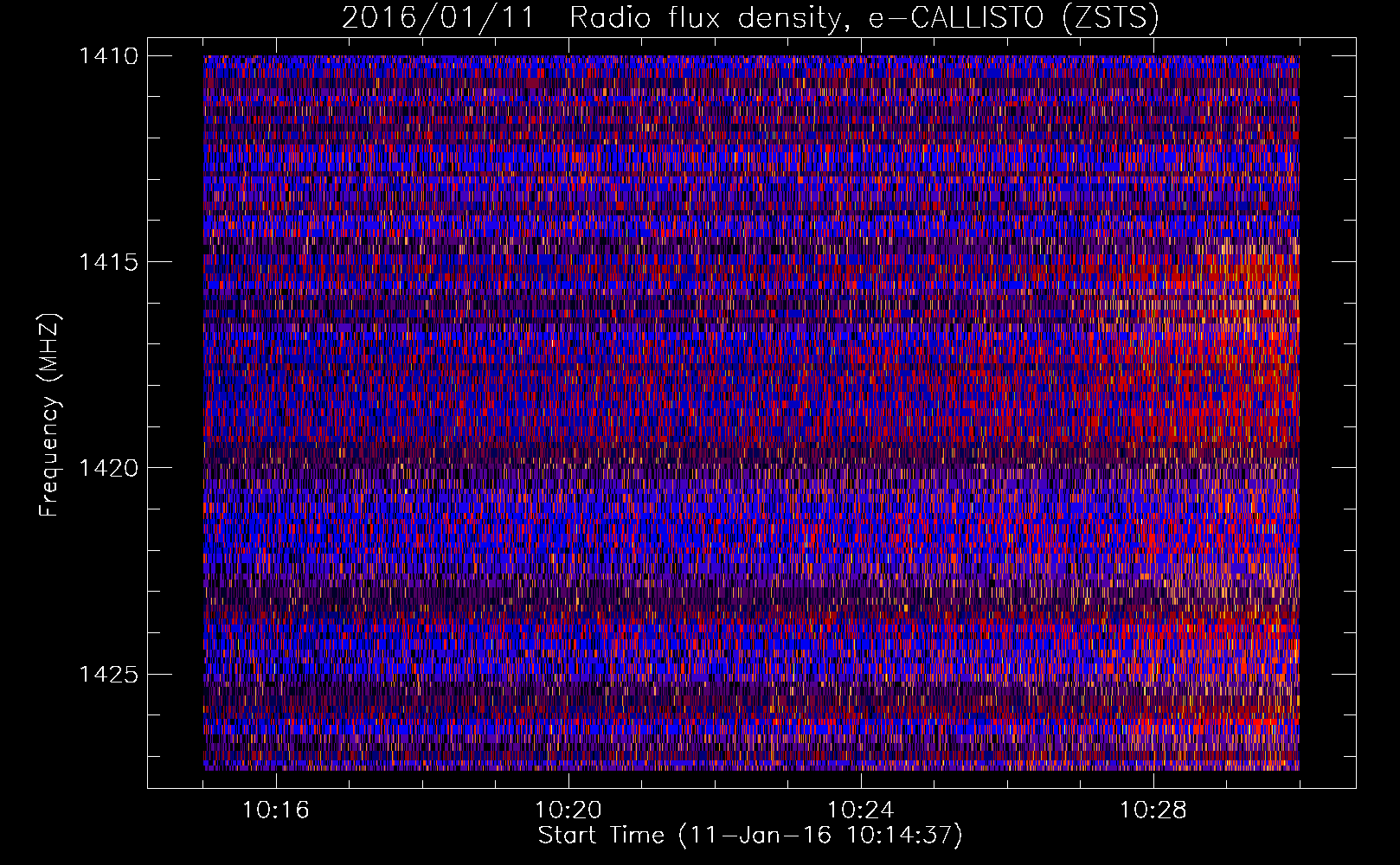Click the Start Time axis caption

point(750,836)
